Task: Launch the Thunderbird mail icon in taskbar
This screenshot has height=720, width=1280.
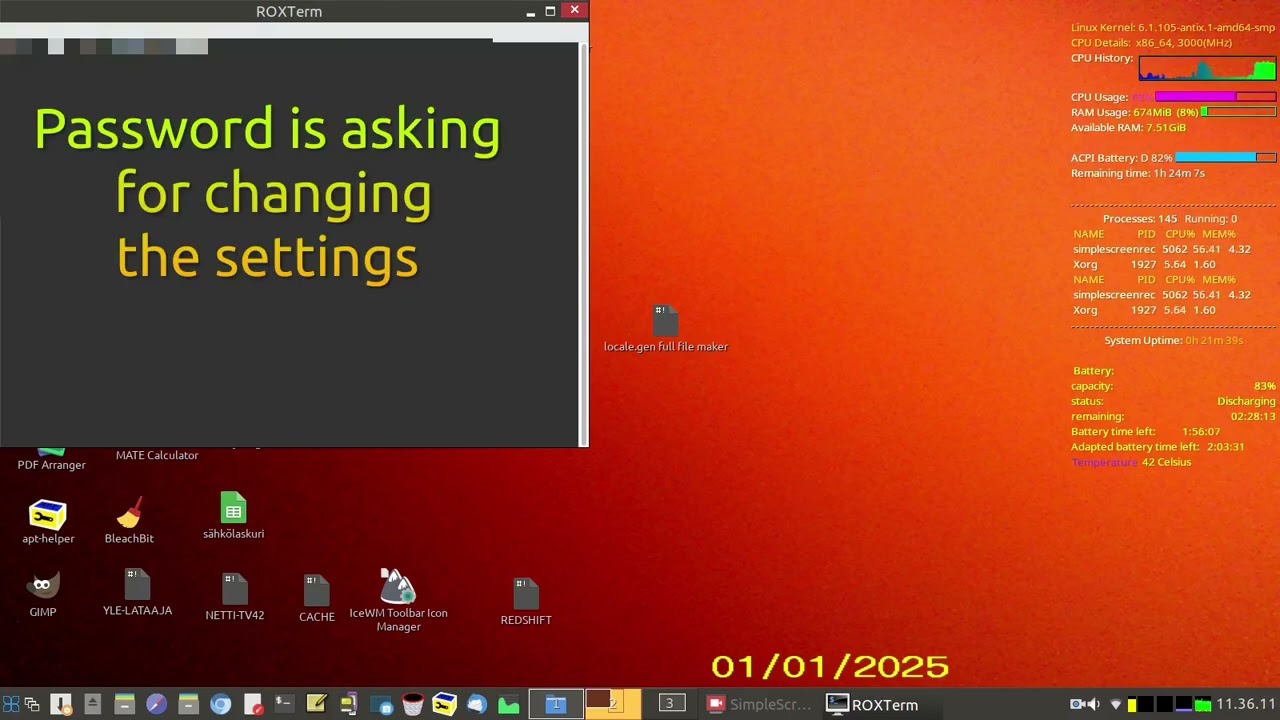Action: [476, 704]
